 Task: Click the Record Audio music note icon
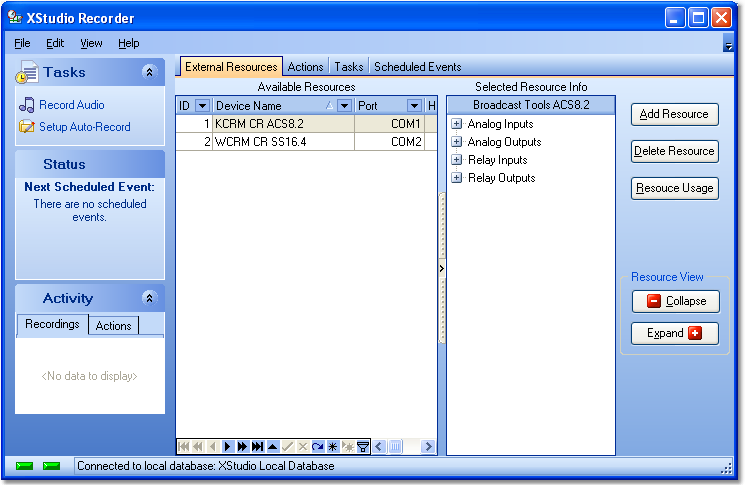[x=27, y=105]
